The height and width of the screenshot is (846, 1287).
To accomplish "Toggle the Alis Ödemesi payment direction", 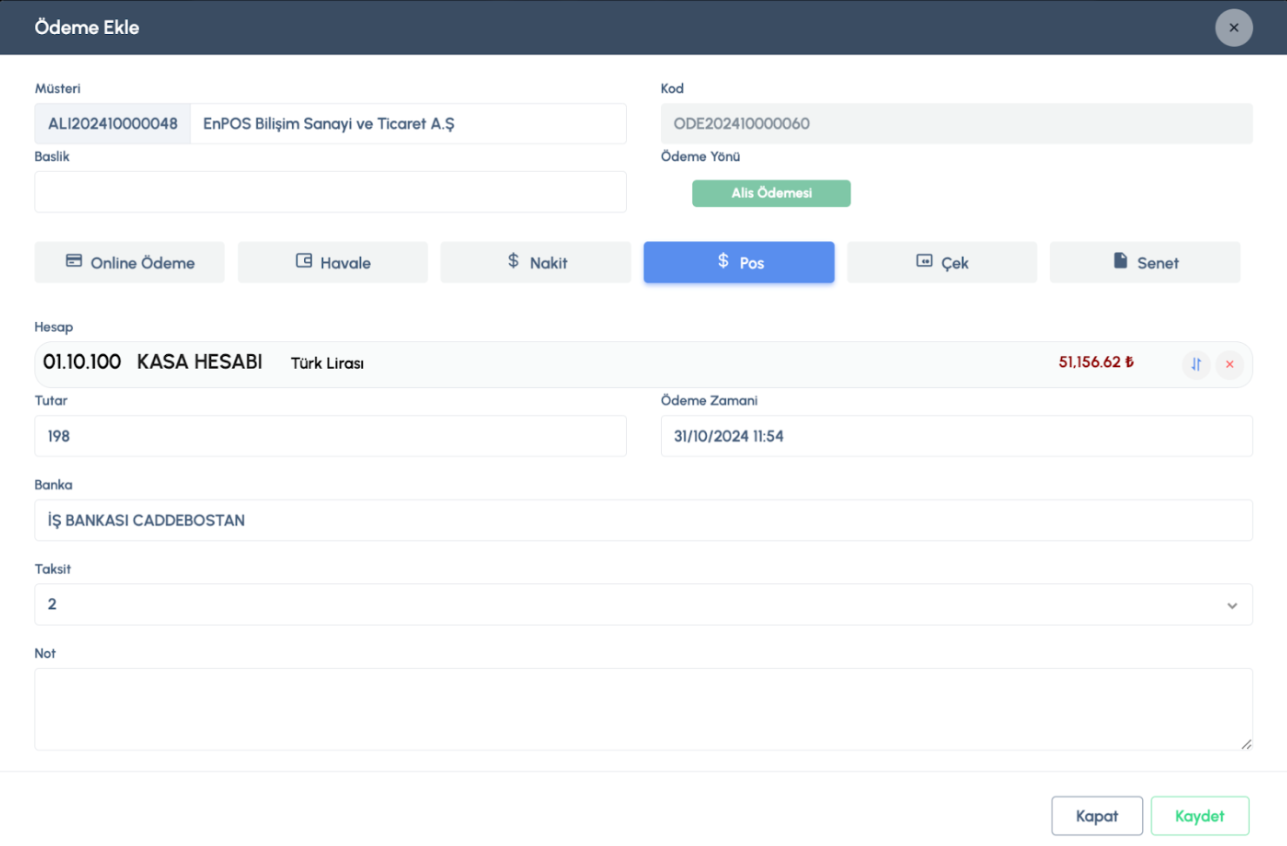I will [x=771, y=194].
